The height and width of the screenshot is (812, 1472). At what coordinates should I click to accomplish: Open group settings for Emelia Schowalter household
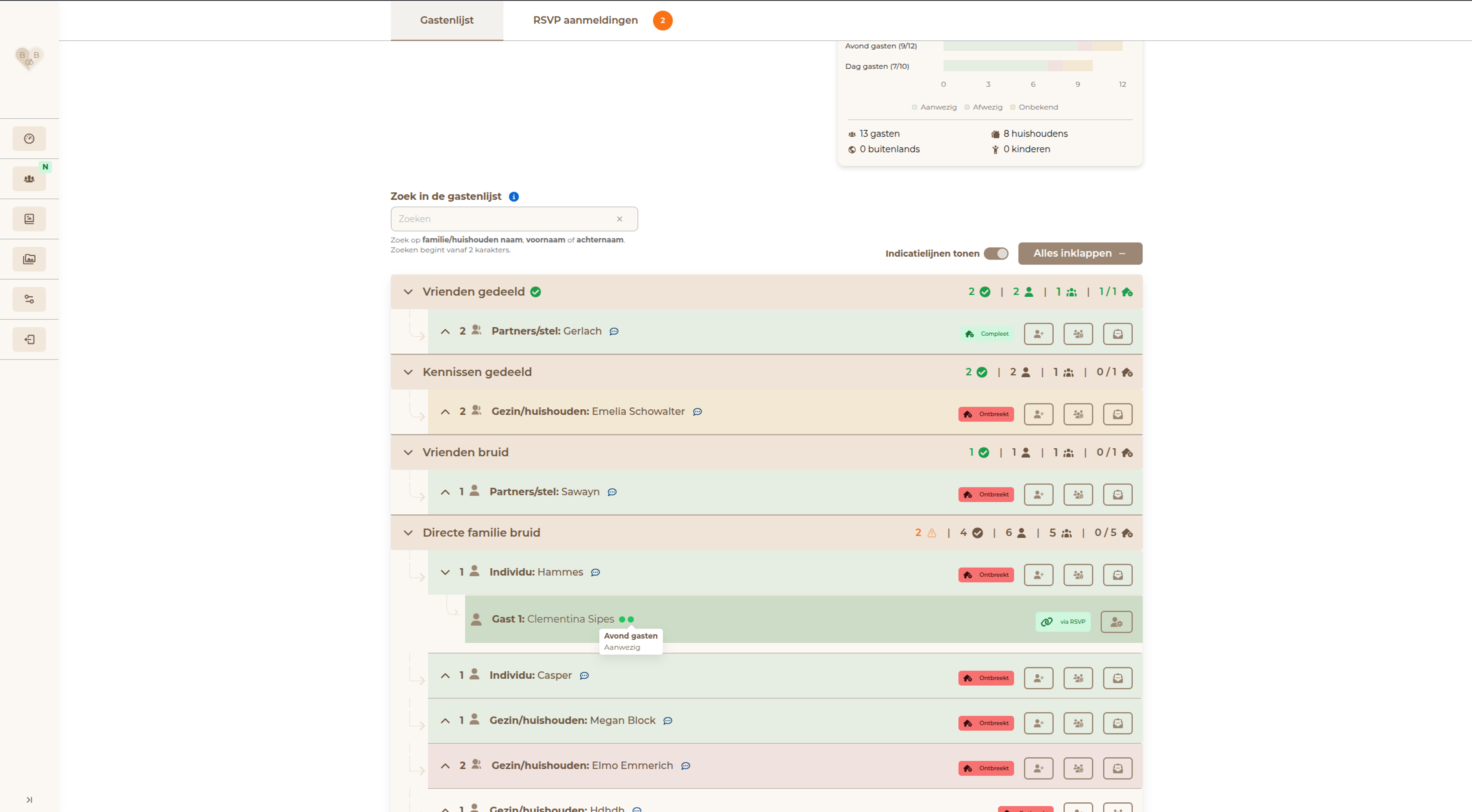click(1078, 414)
